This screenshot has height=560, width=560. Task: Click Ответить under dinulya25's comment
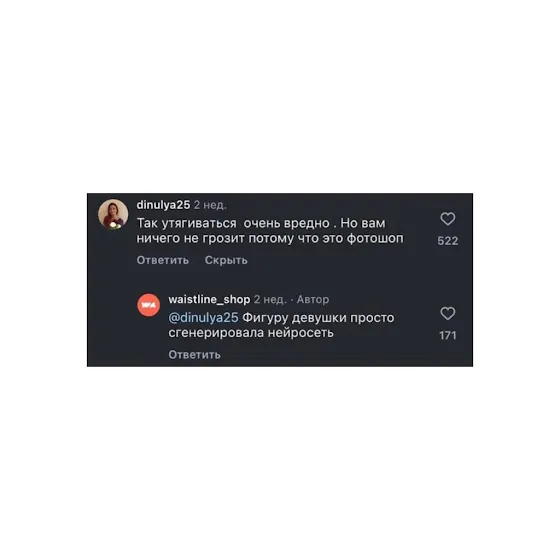coord(162,260)
